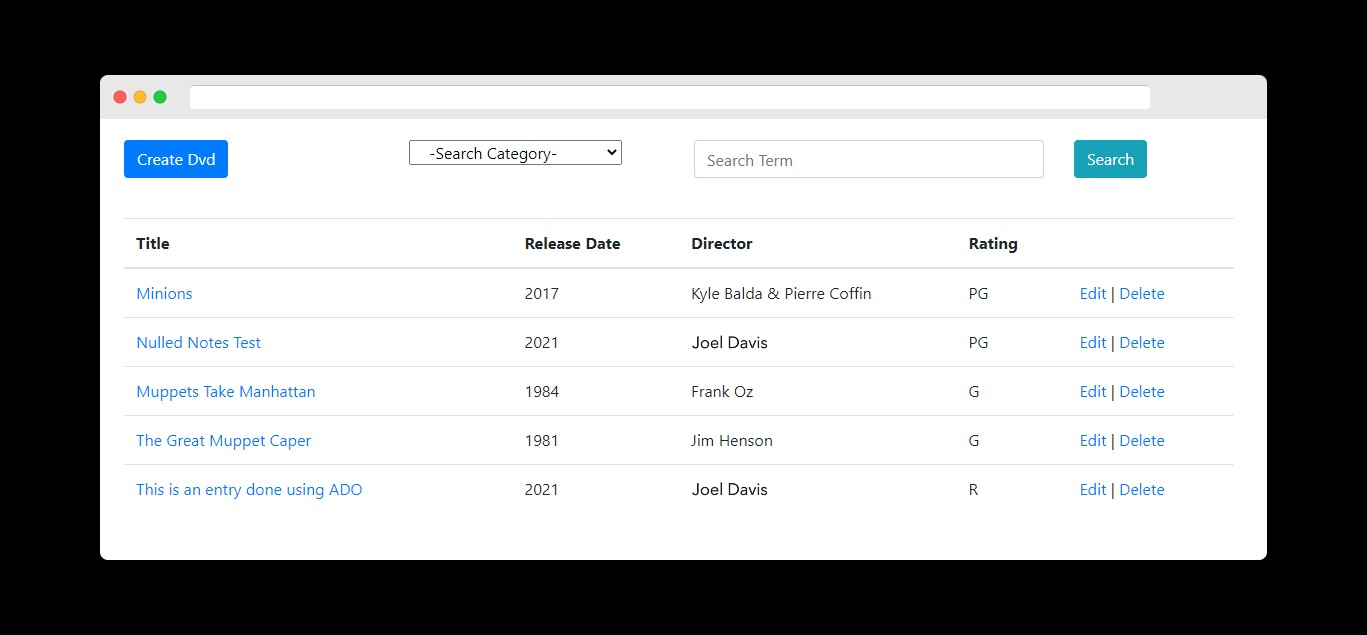Click the Release Date column header
Image resolution: width=1367 pixels, height=635 pixels.
click(572, 243)
